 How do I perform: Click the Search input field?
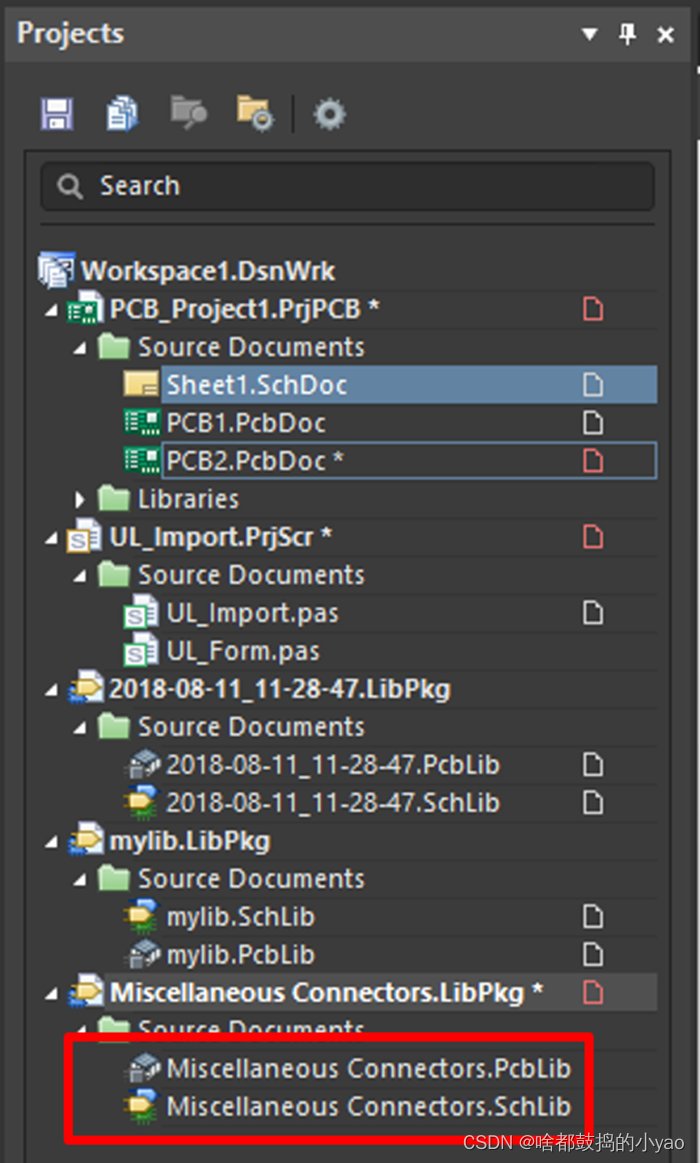tap(347, 186)
